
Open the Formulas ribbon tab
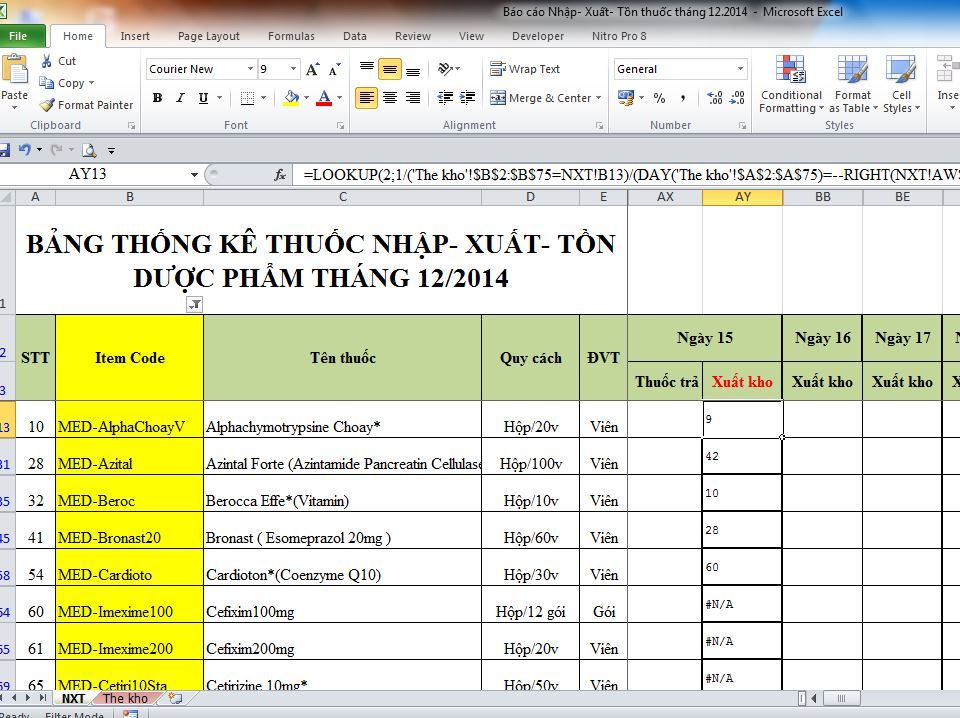[x=291, y=36]
